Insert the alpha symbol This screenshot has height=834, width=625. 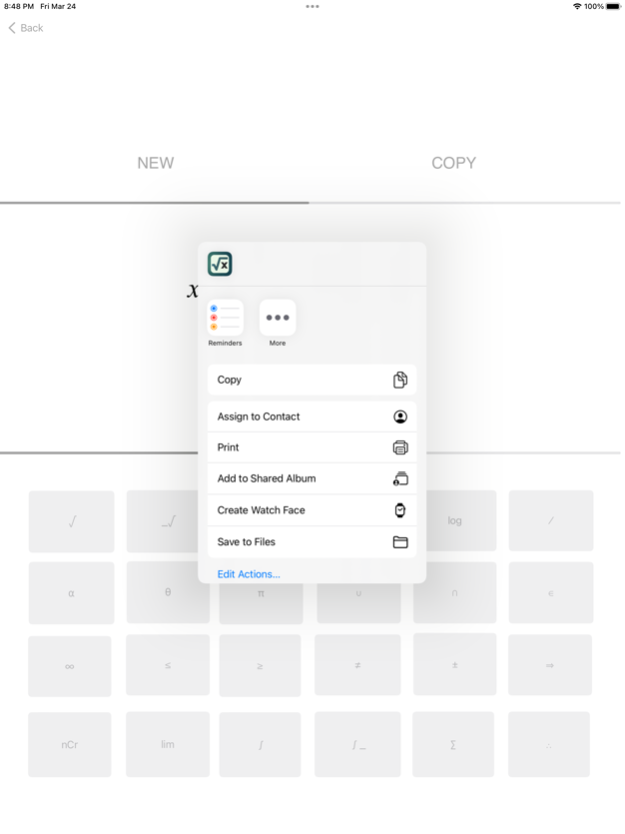pyautogui.click(x=71, y=593)
